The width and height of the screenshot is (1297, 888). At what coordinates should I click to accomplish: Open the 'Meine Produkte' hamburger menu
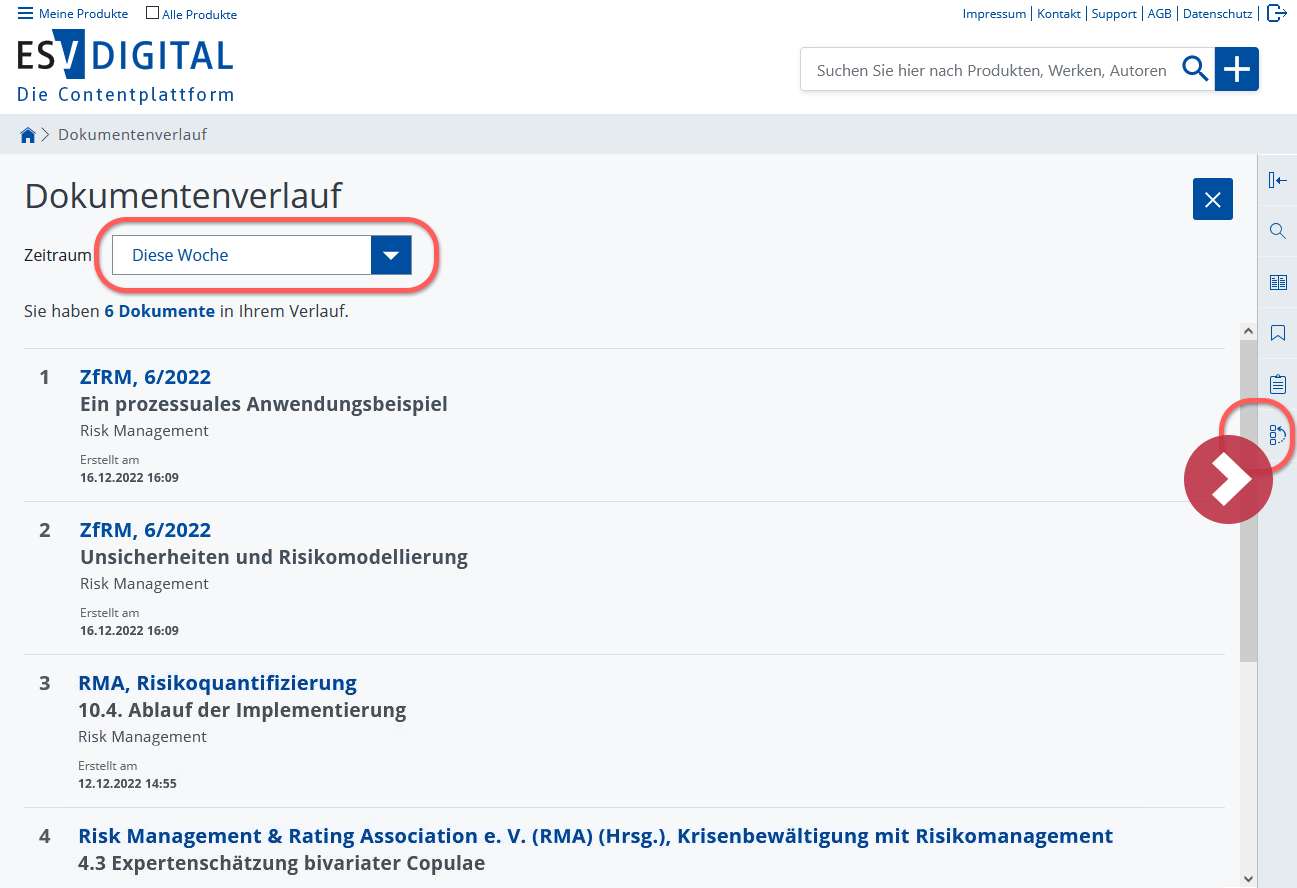[22, 13]
